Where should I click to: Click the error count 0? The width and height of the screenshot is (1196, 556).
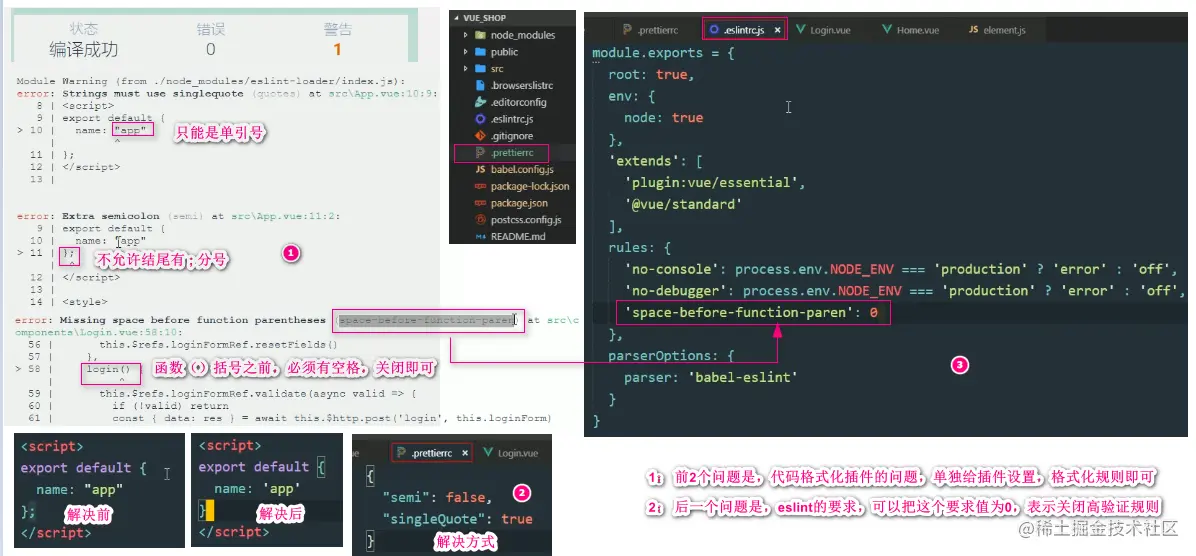[211, 50]
